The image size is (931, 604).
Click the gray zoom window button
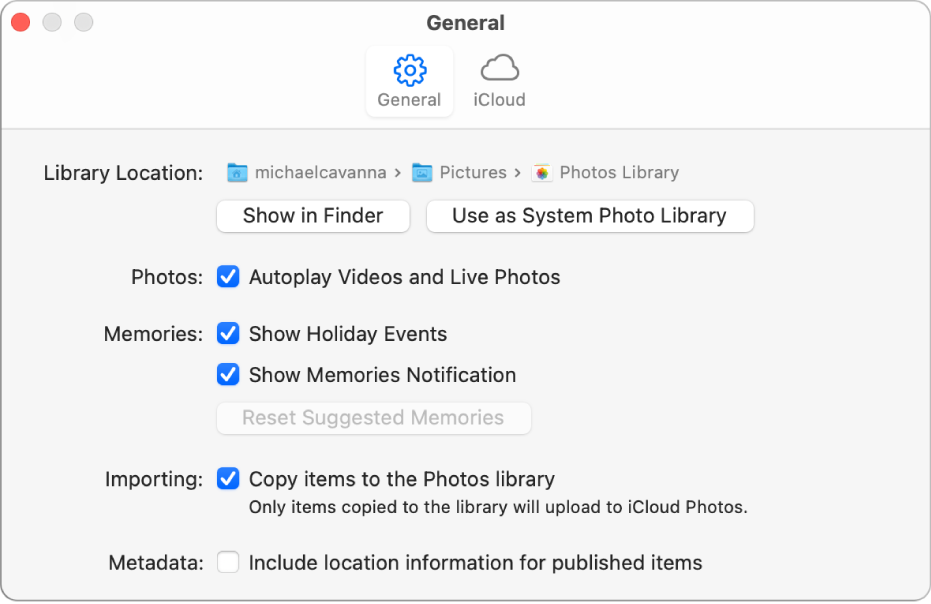[84, 22]
